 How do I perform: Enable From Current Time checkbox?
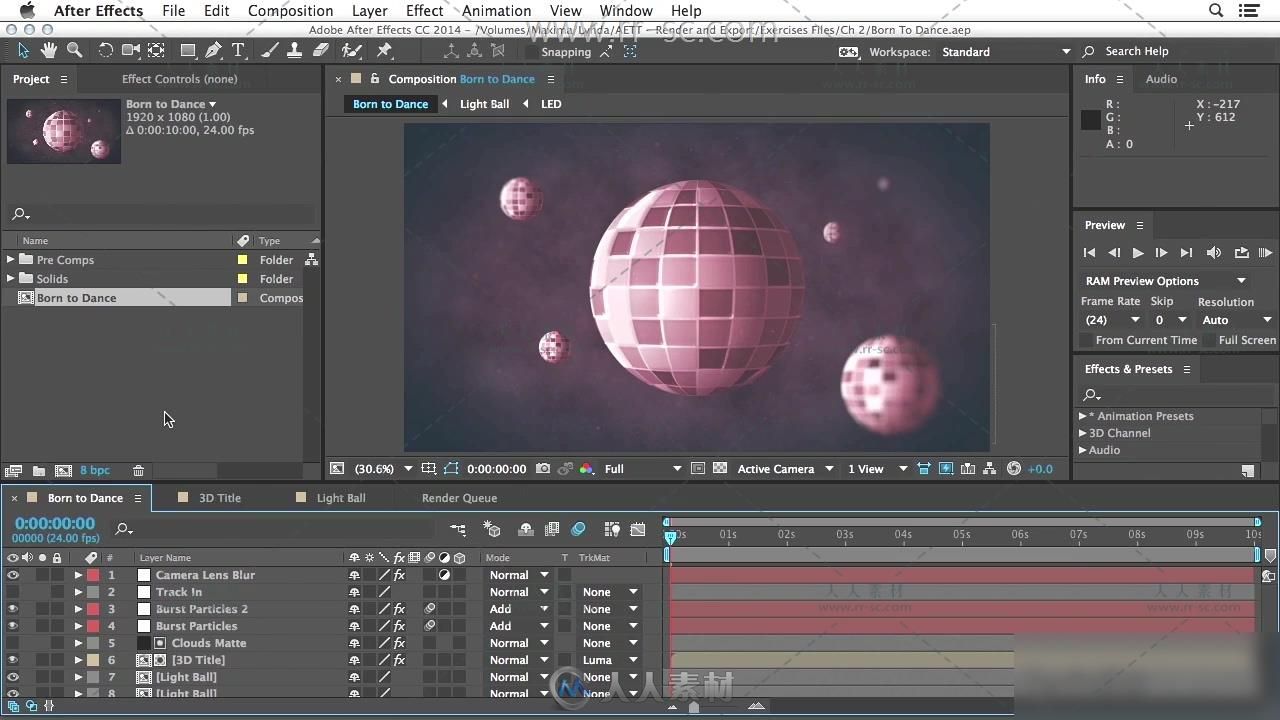pyautogui.click(x=1086, y=340)
